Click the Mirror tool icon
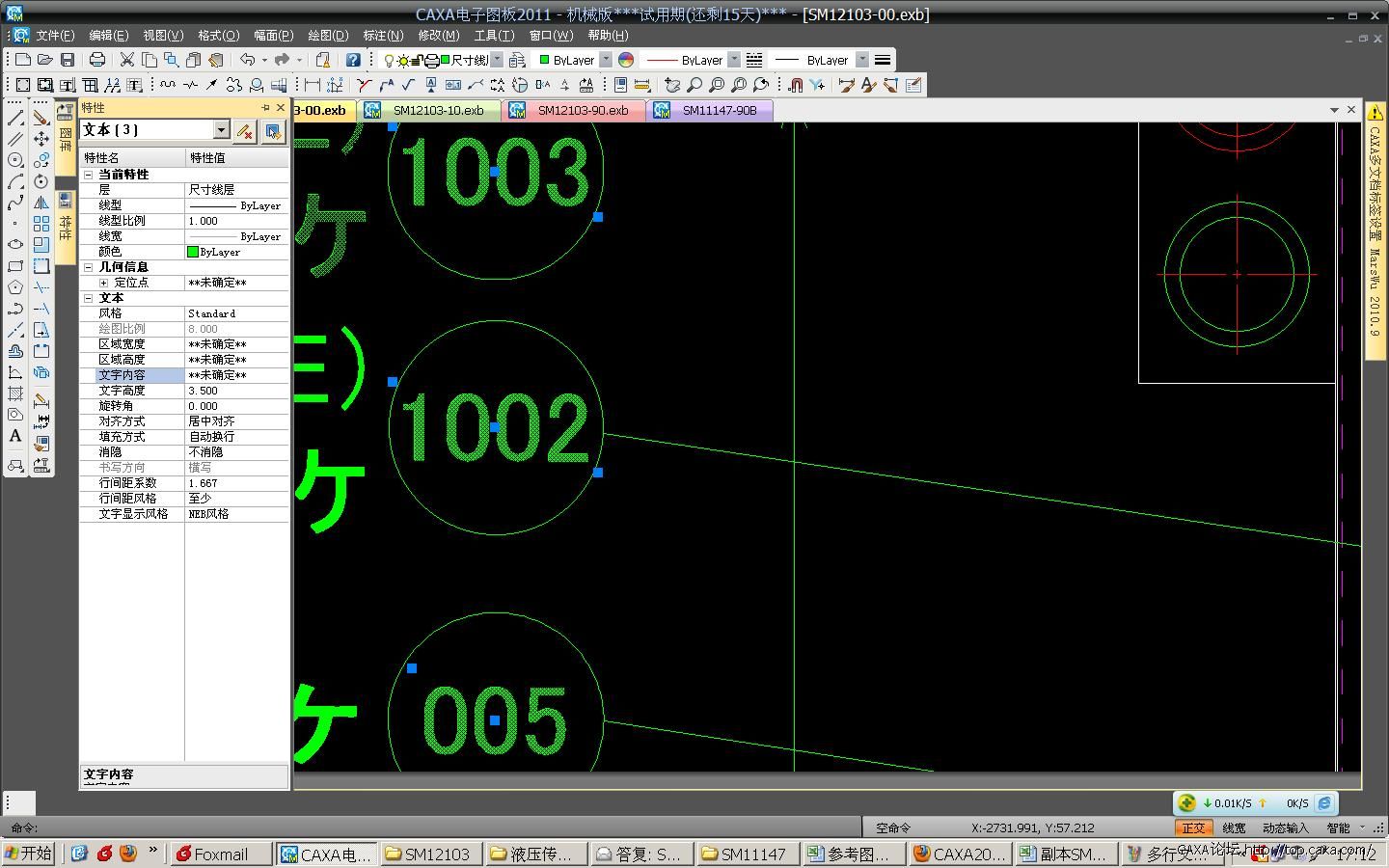 point(41,203)
